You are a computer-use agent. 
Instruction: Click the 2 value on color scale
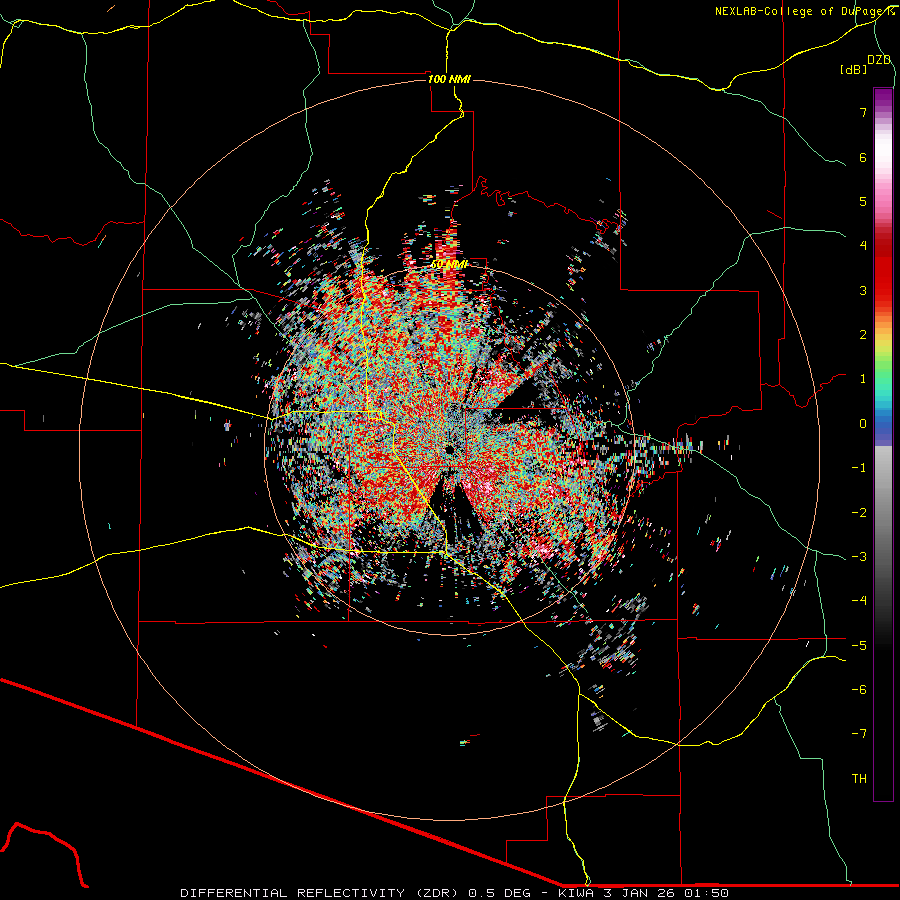[x=863, y=335]
